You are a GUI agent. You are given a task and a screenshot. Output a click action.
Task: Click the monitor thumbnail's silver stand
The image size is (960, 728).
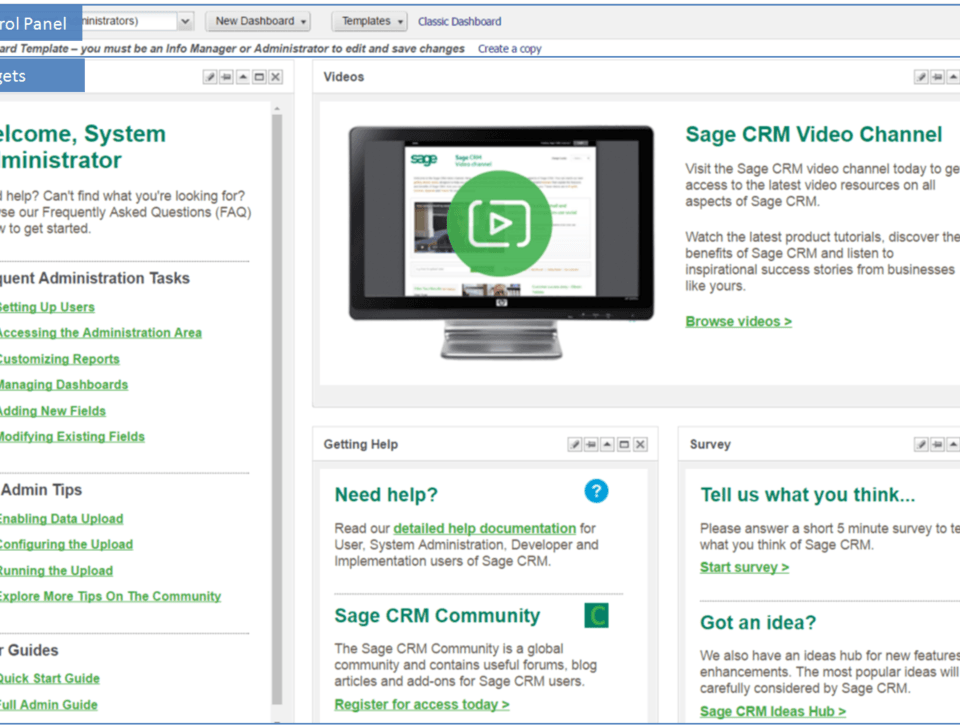pos(501,340)
